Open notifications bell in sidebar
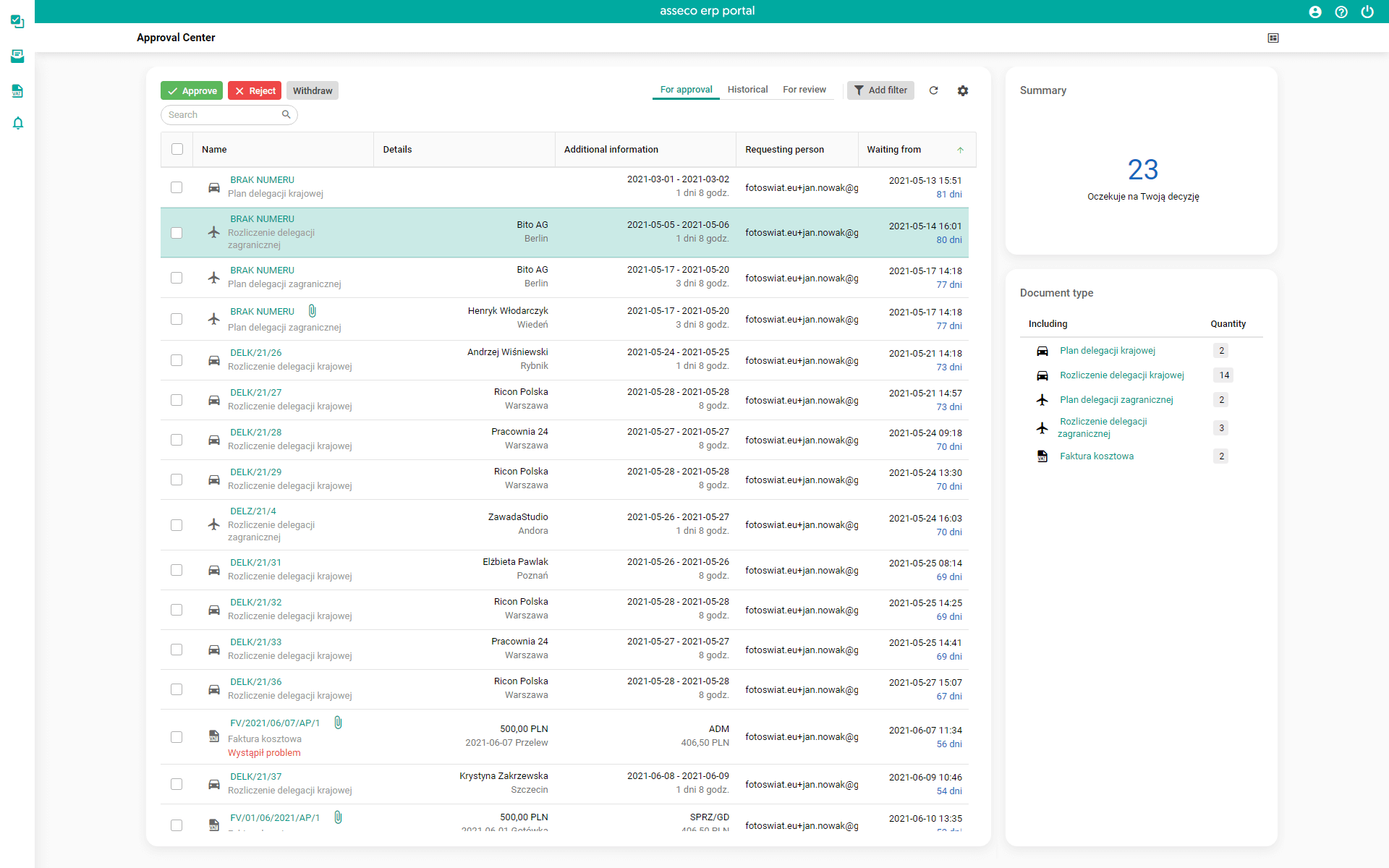 pos(18,123)
